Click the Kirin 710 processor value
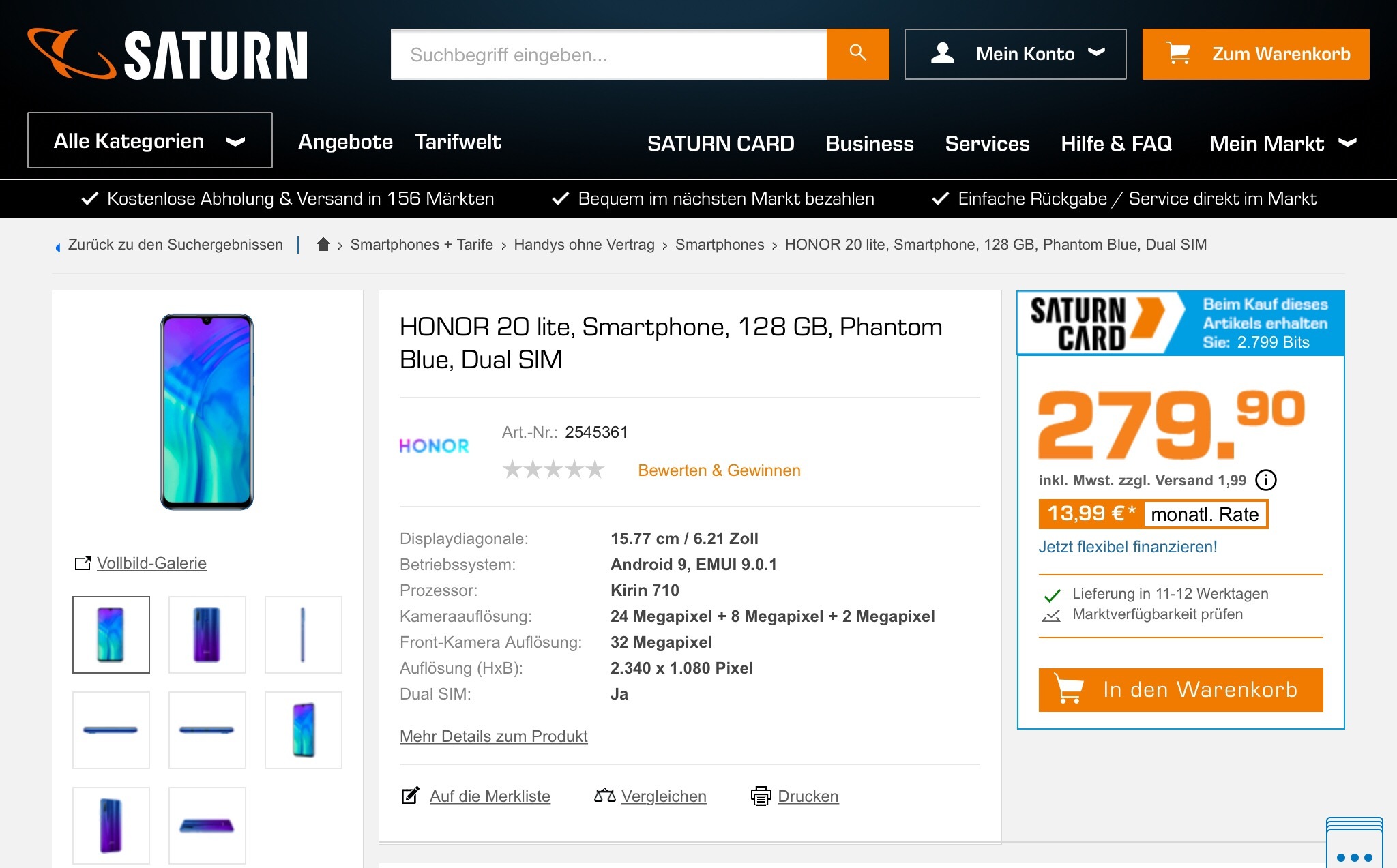1397x868 pixels. click(x=645, y=590)
